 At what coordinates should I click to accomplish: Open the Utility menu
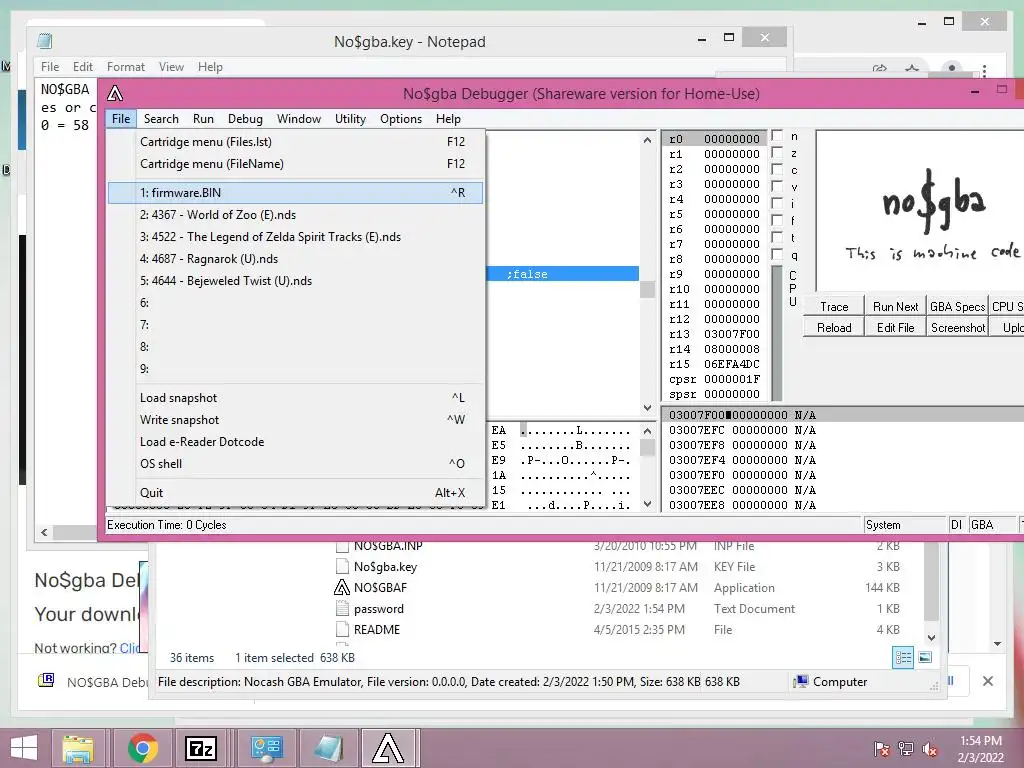tap(350, 119)
